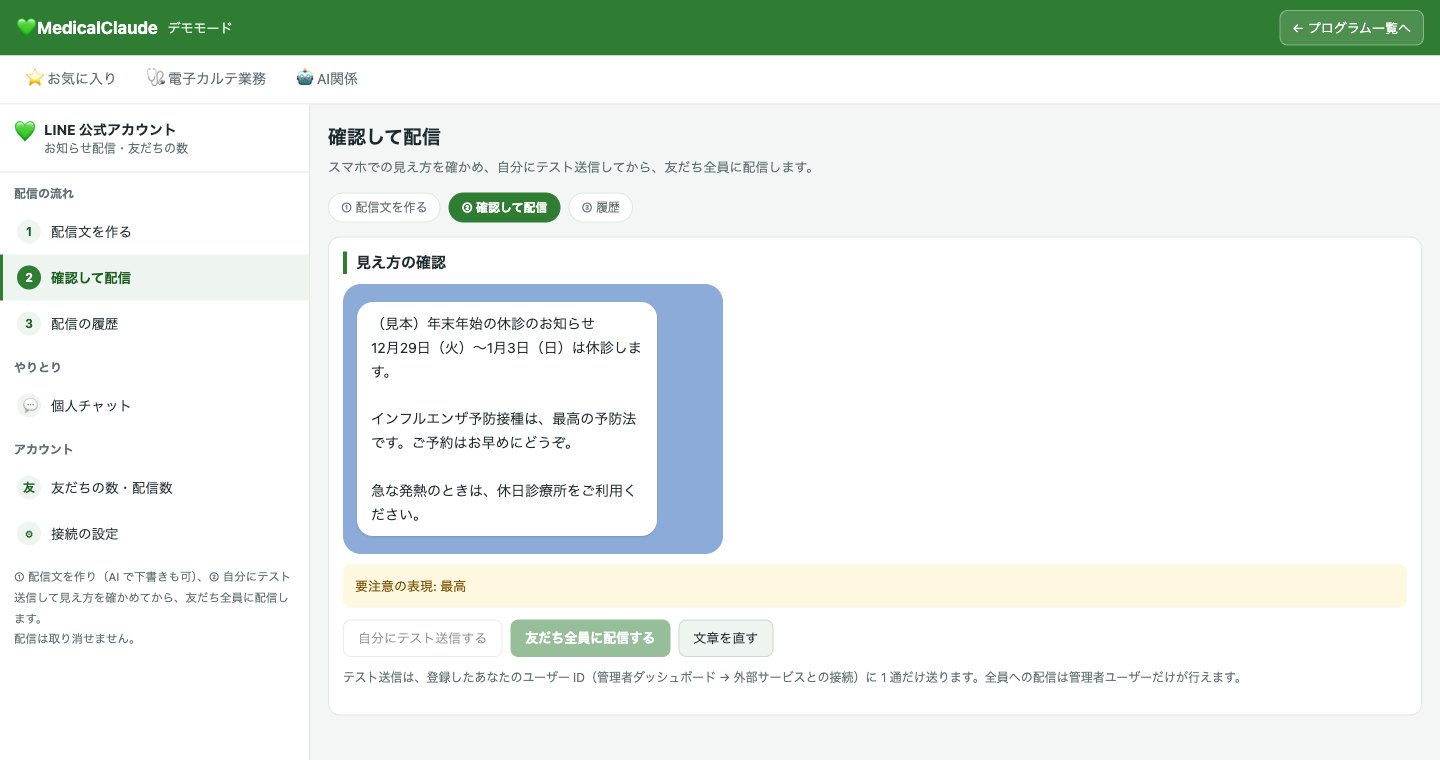This screenshot has width=1440, height=760.
Task: Click お知らせ配信・友だちの数 subtitle text
Action: tap(116, 148)
